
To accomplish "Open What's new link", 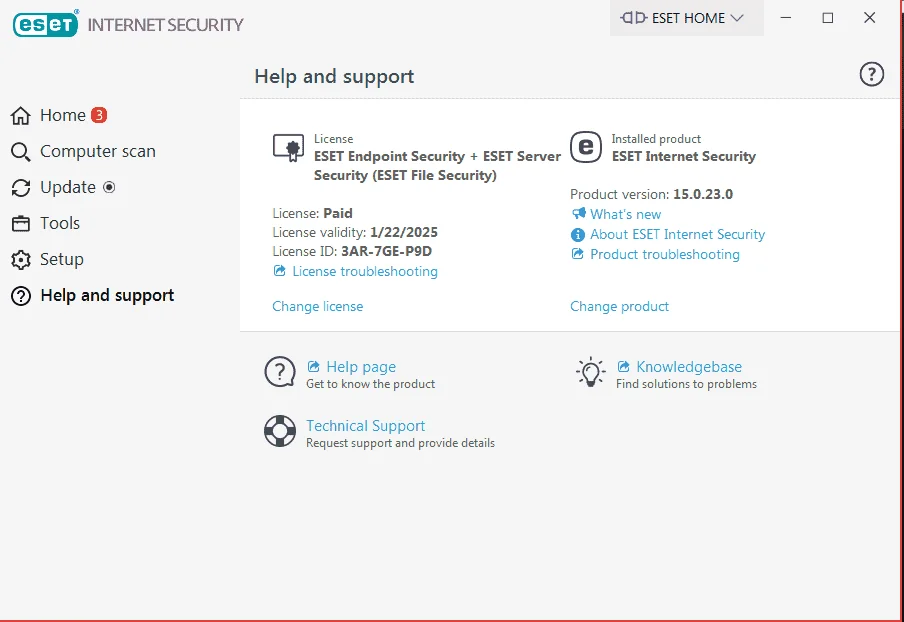I will (626, 214).
